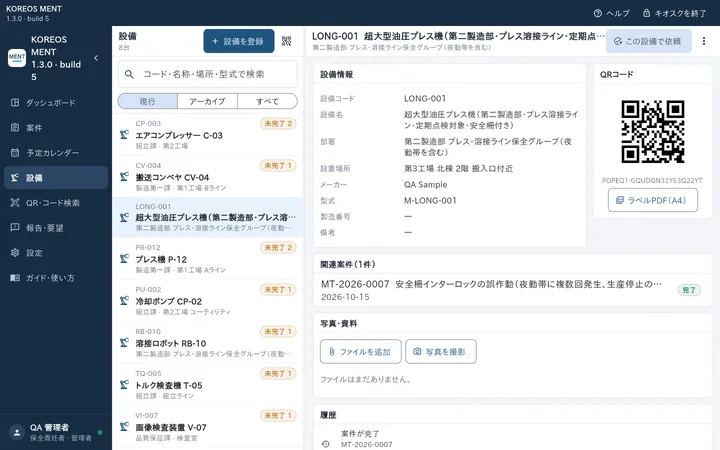The image size is (720, 450).
Task: Select トルク検査機 T-05 in list
Action: (208, 385)
